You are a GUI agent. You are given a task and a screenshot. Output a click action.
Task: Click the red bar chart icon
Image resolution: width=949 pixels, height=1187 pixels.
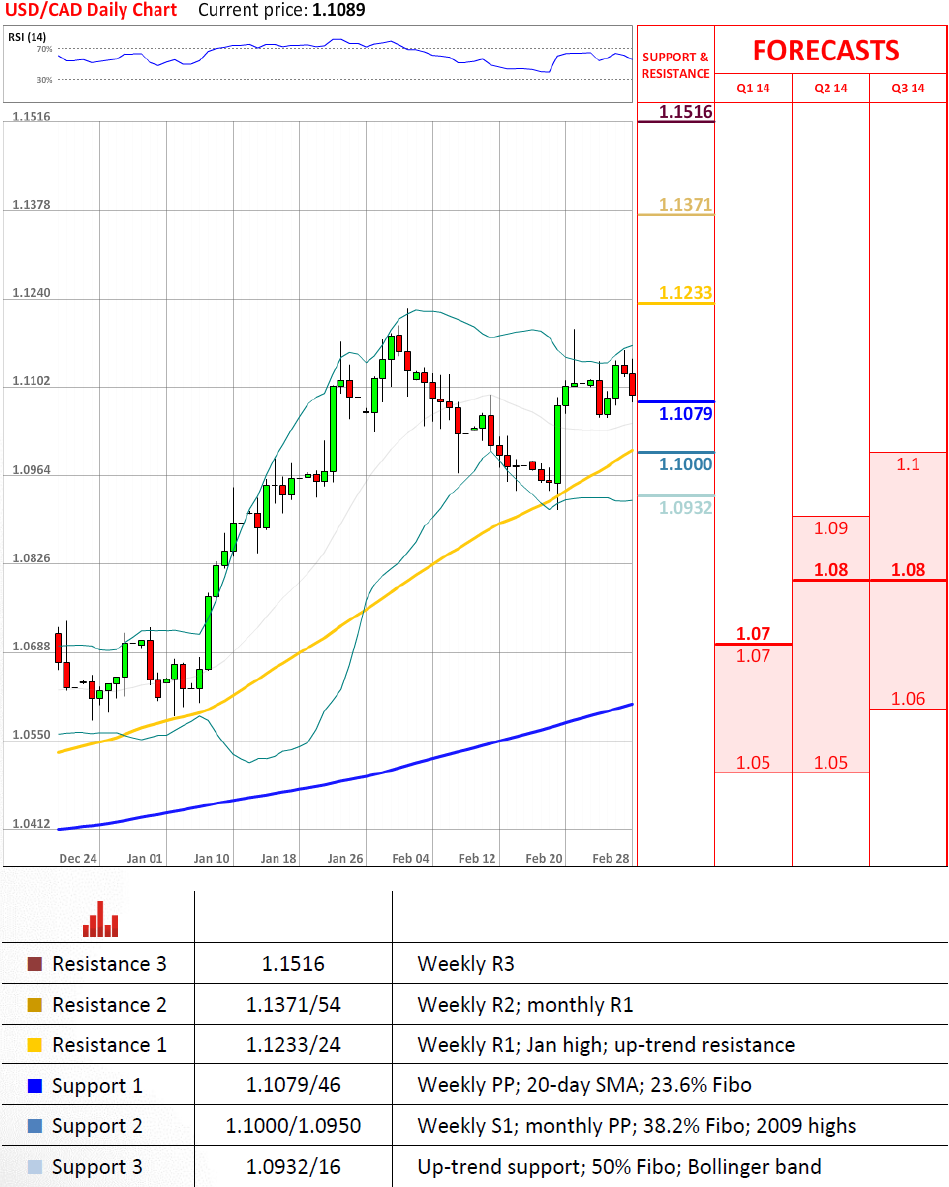coord(100,918)
